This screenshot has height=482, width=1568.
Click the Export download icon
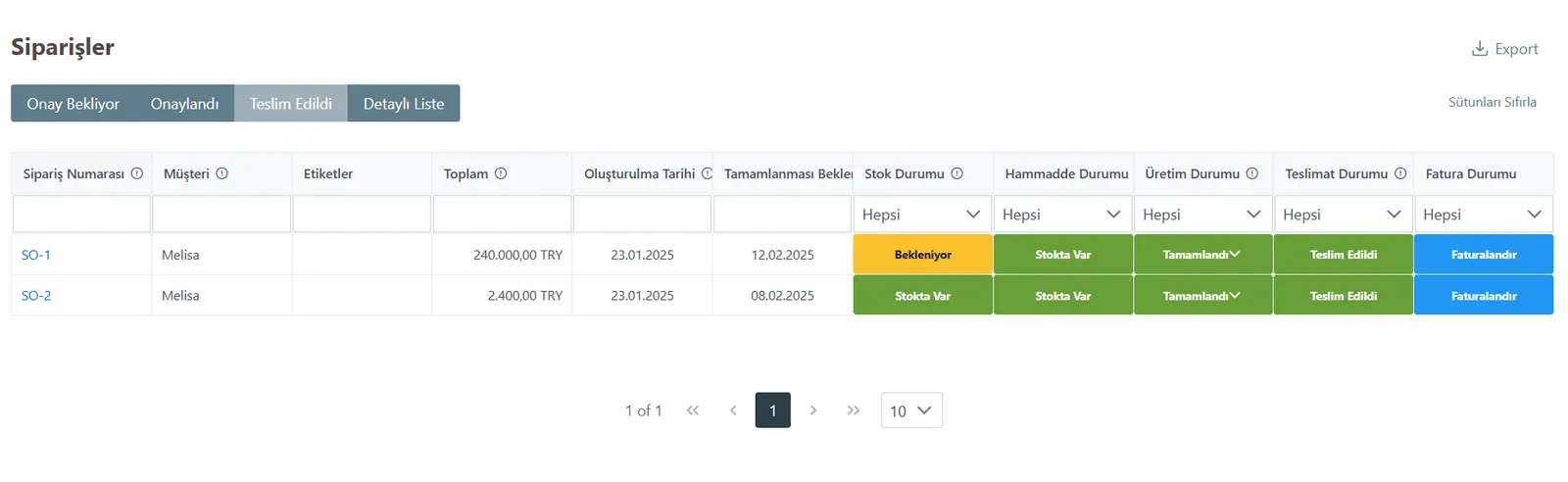click(1480, 49)
